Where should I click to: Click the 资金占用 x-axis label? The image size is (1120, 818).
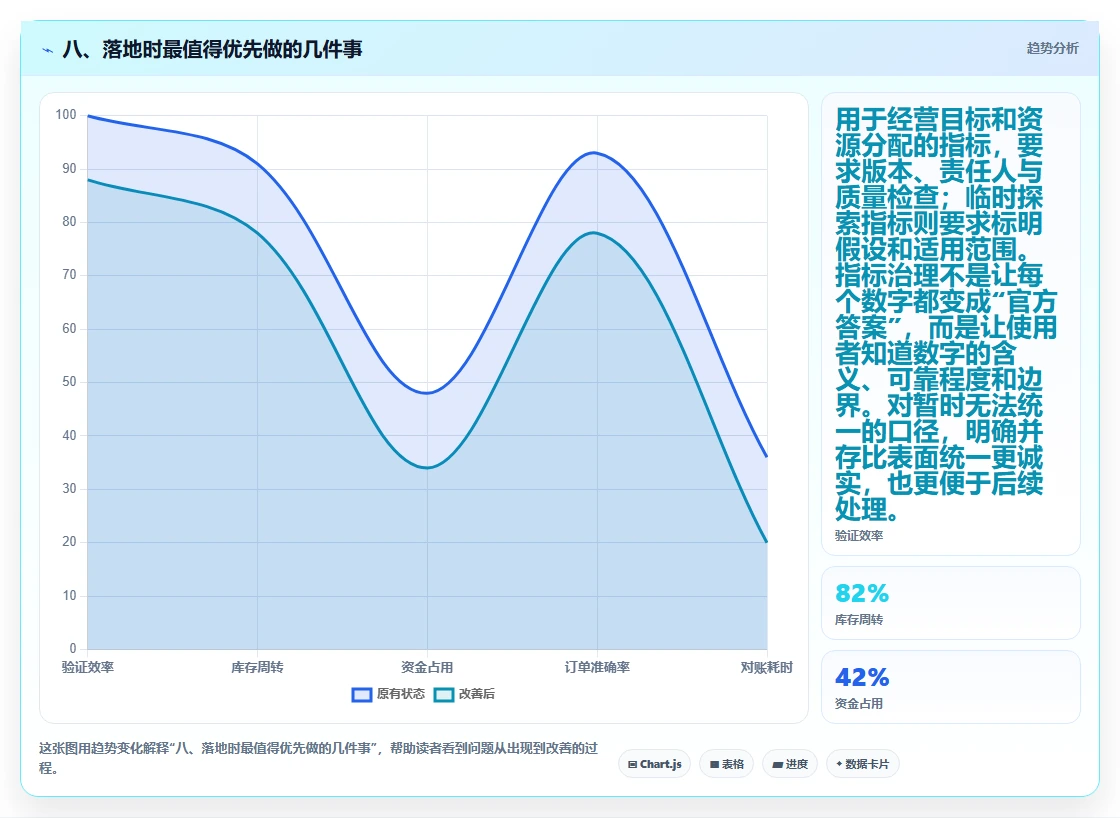(427, 667)
